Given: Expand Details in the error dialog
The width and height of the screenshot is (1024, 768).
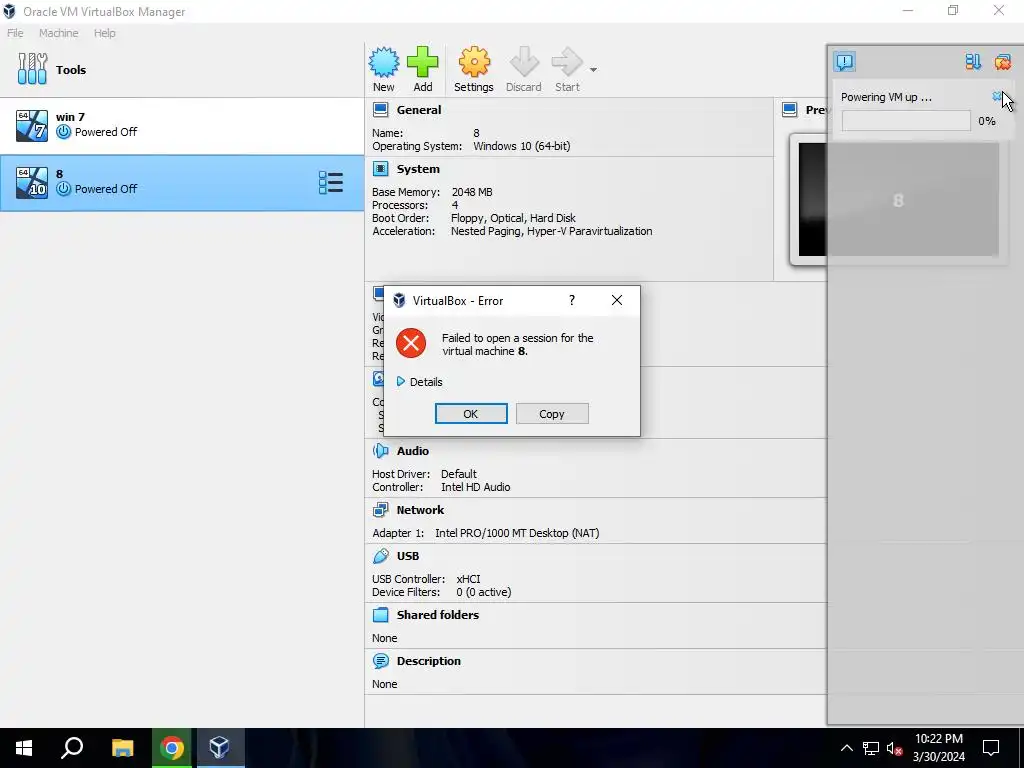Looking at the screenshot, I should pos(419,382).
